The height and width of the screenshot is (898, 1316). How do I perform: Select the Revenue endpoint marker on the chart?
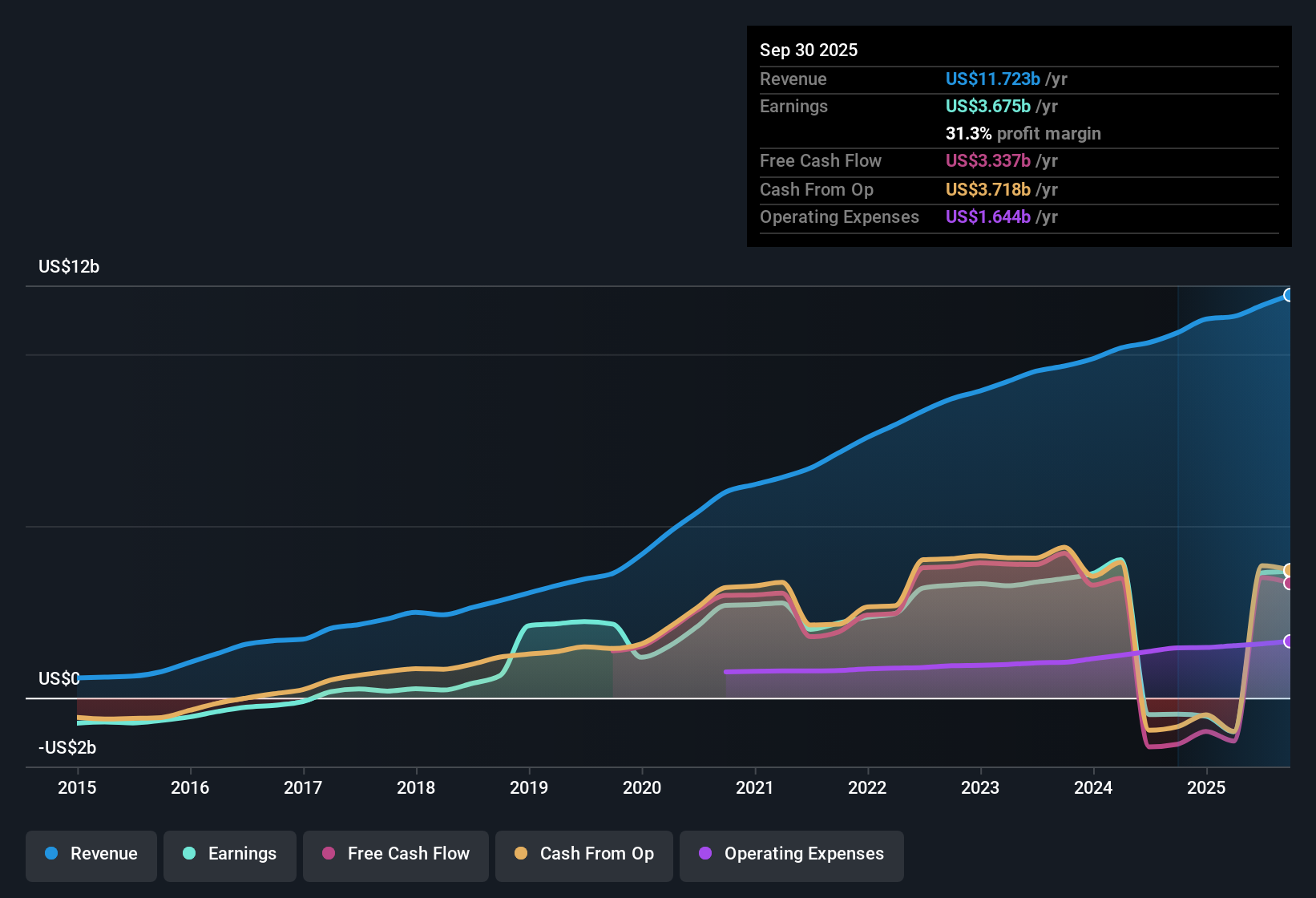[x=1289, y=295]
